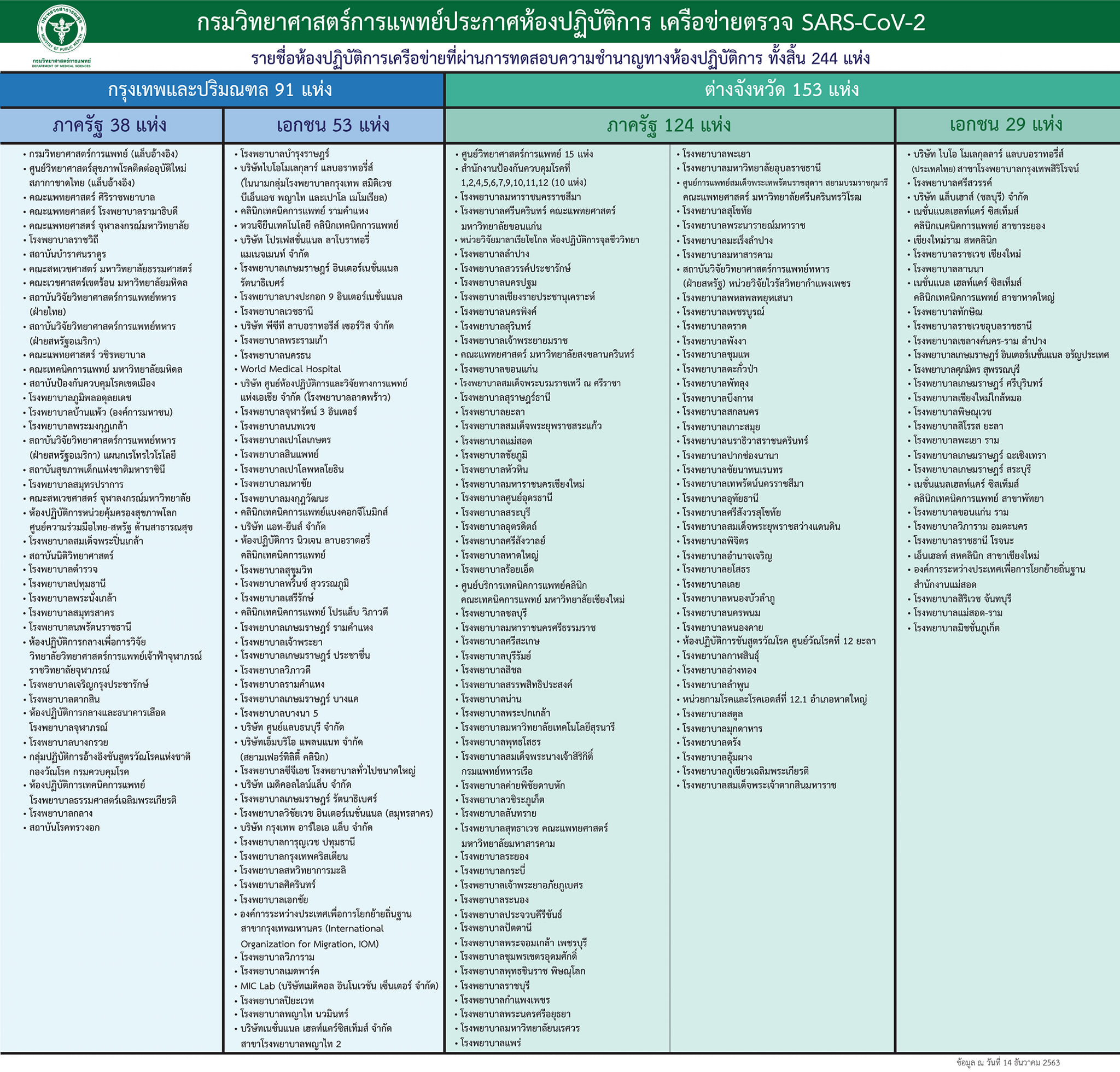Select โรงพยาบาลบำรุงราษฎร์ entry
1120x1072 pixels.
pyautogui.click(x=284, y=154)
